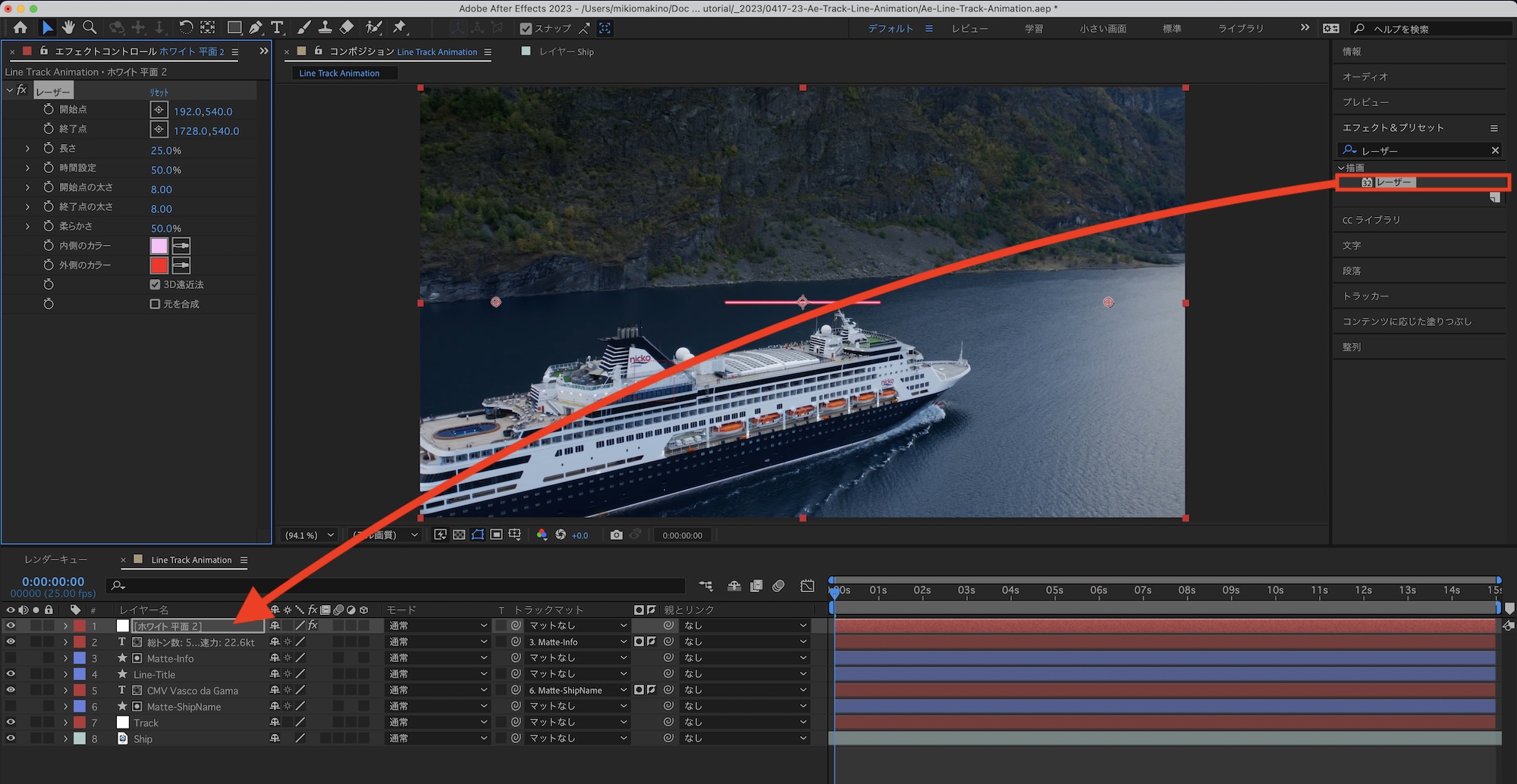Switch to the 学習 workspace

coord(1034,29)
